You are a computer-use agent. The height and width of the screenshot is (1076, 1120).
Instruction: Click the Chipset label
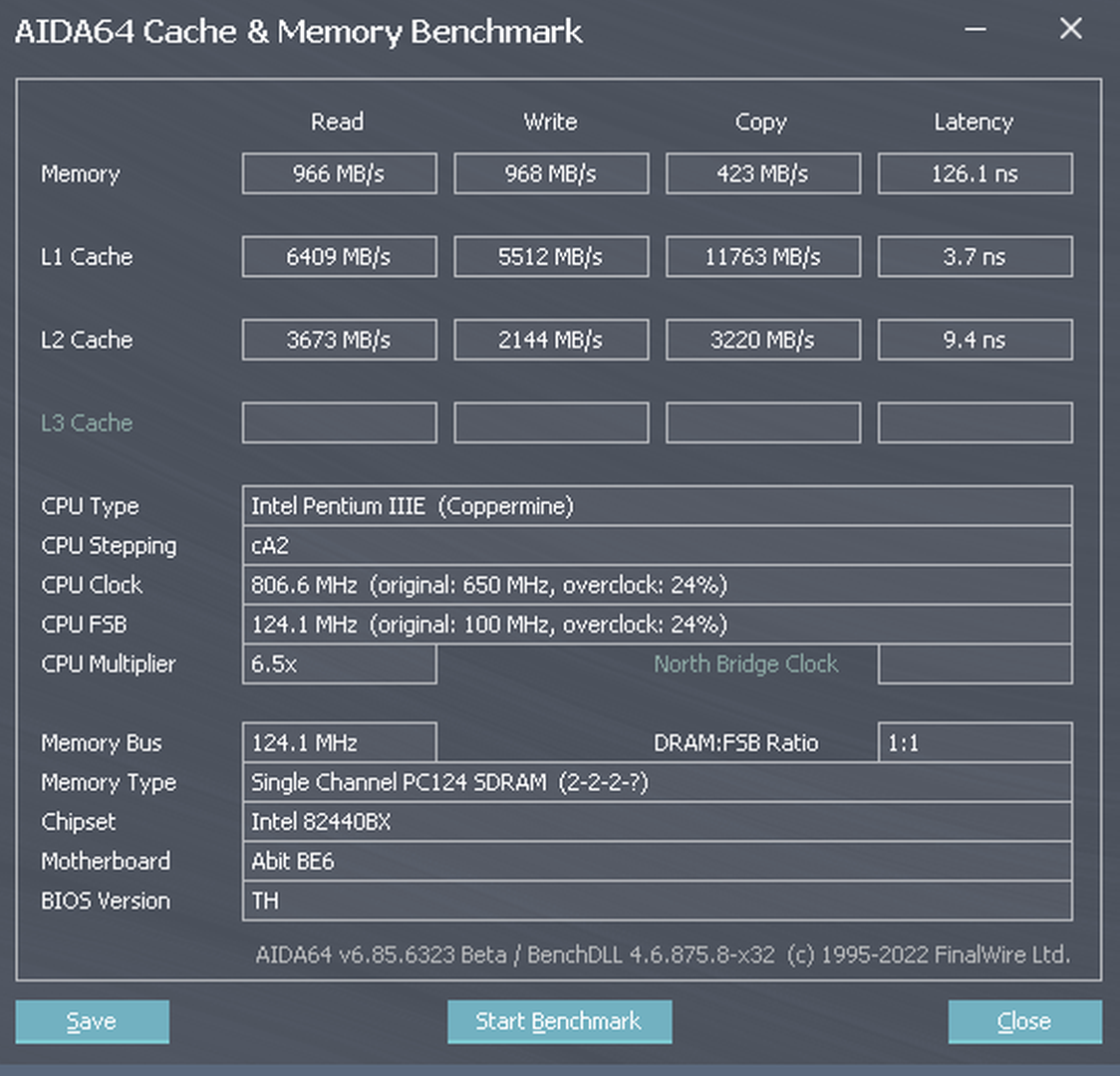(x=78, y=823)
